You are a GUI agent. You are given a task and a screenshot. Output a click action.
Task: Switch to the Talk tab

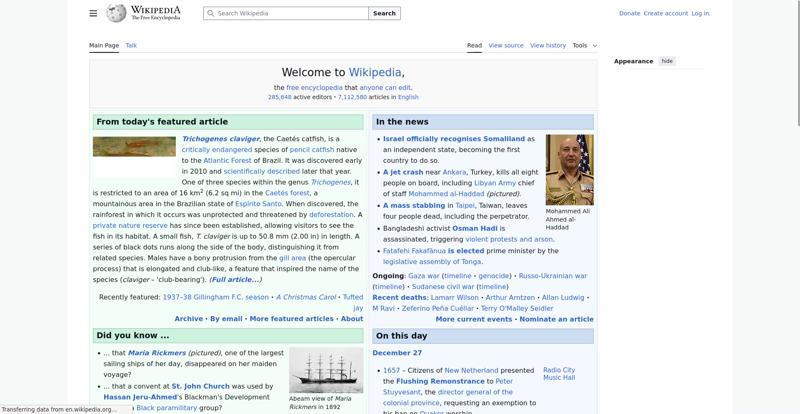click(131, 45)
